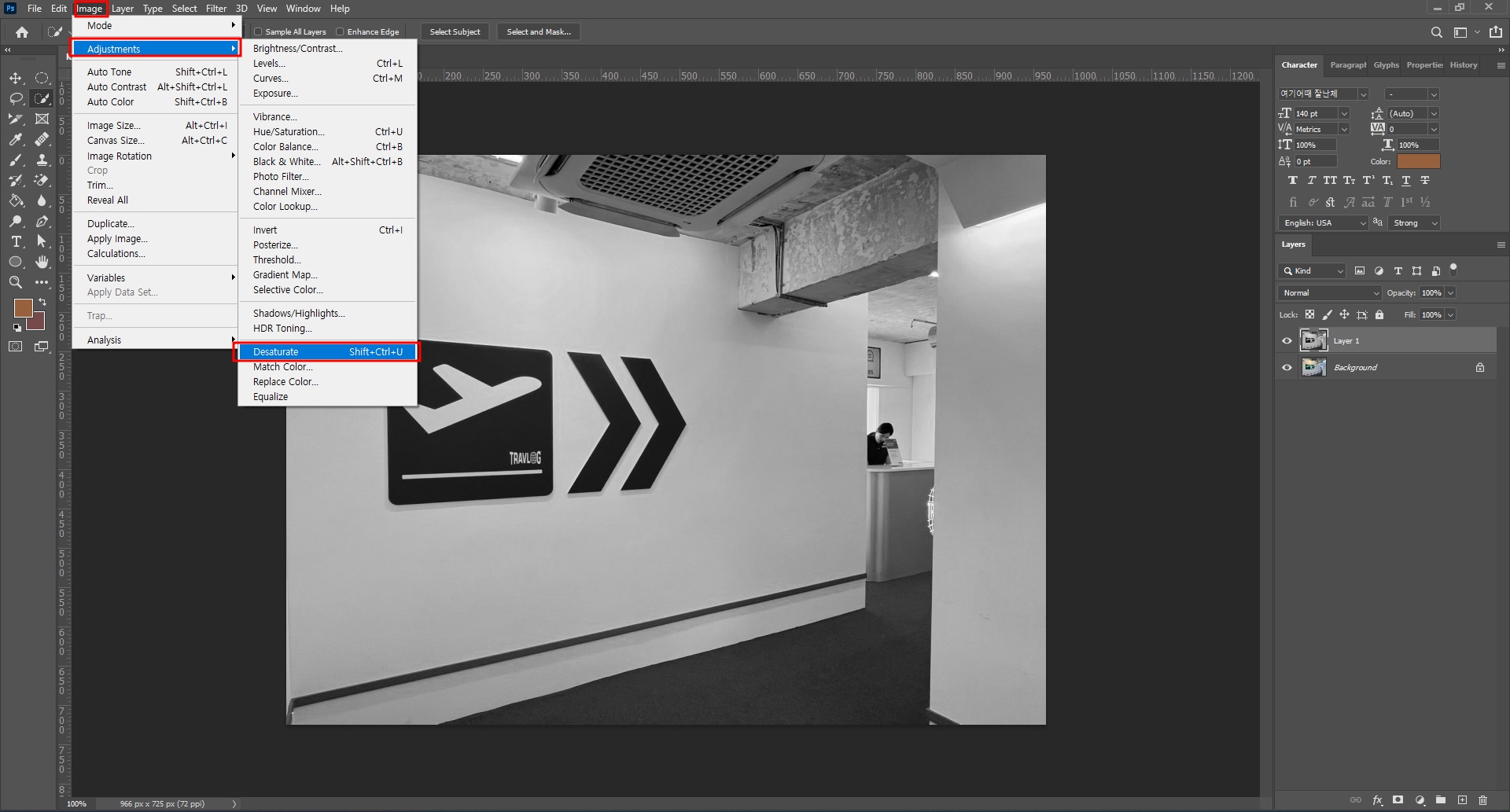The height and width of the screenshot is (812, 1510).
Task: Select the Quick Selection tool
Action: [x=42, y=98]
